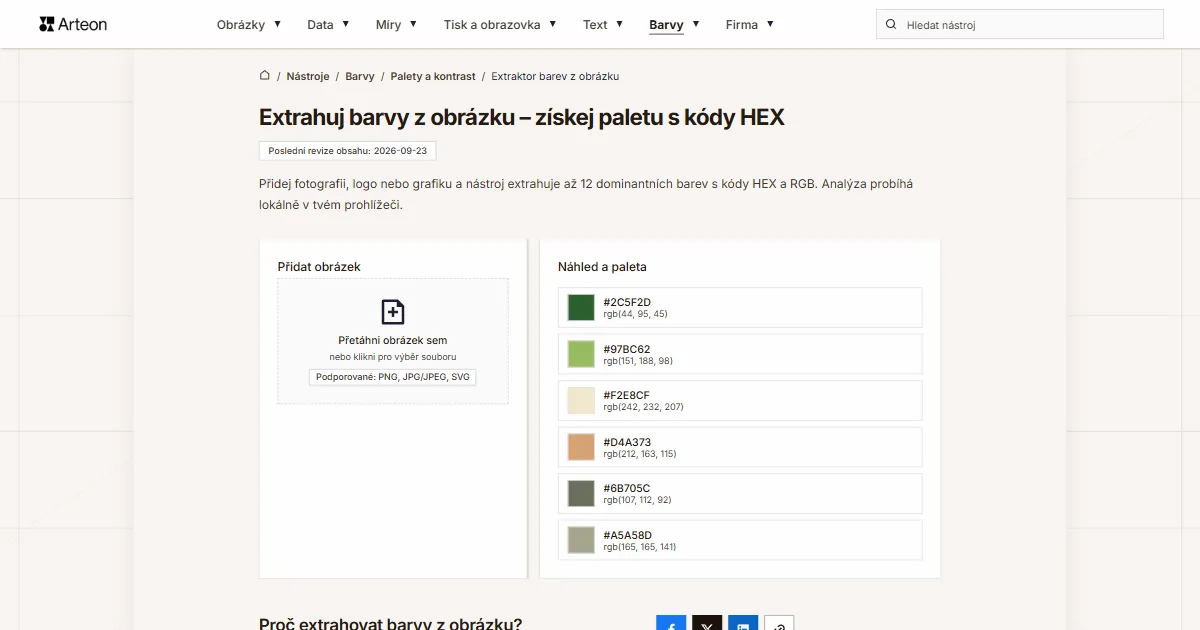1200x630 pixels.
Task: Open the Barvy menu
Action: pyautogui.click(x=674, y=25)
